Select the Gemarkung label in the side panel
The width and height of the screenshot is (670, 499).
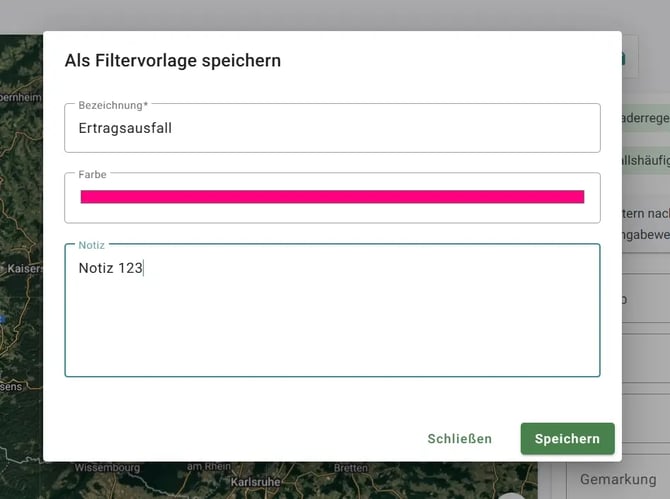(x=618, y=479)
